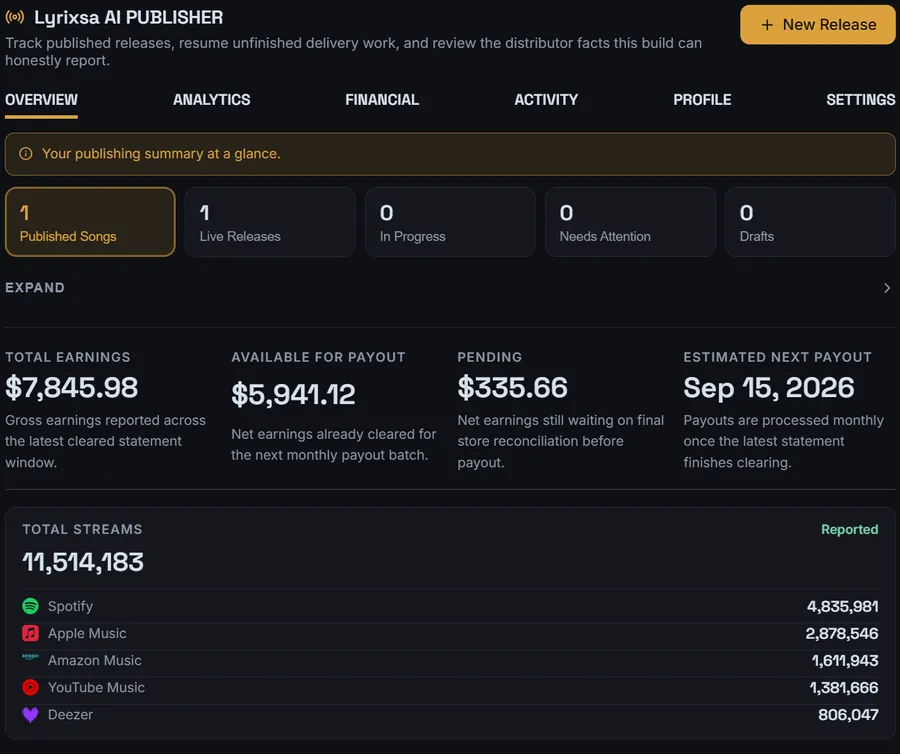Click the YouTube Music row label
This screenshot has height=754, width=900.
[96, 687]
